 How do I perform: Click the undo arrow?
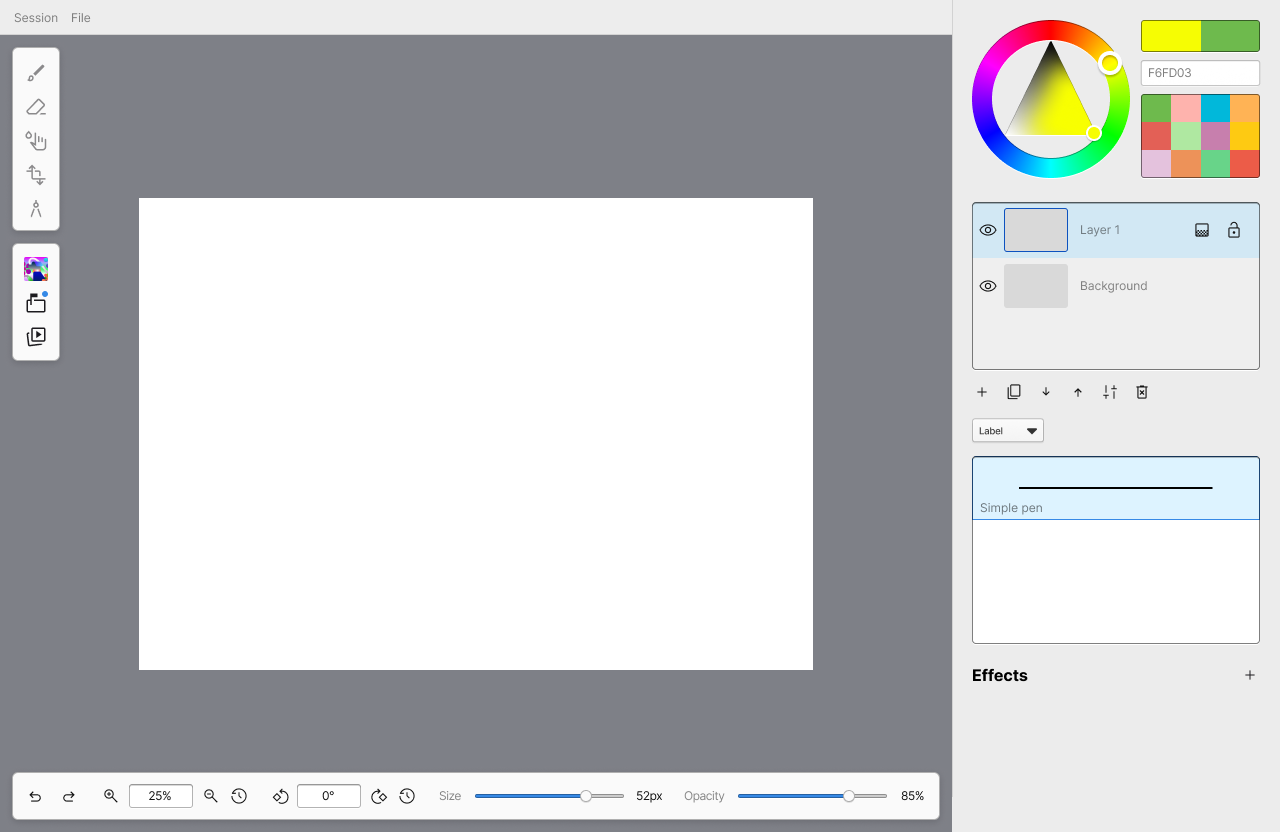35,796
